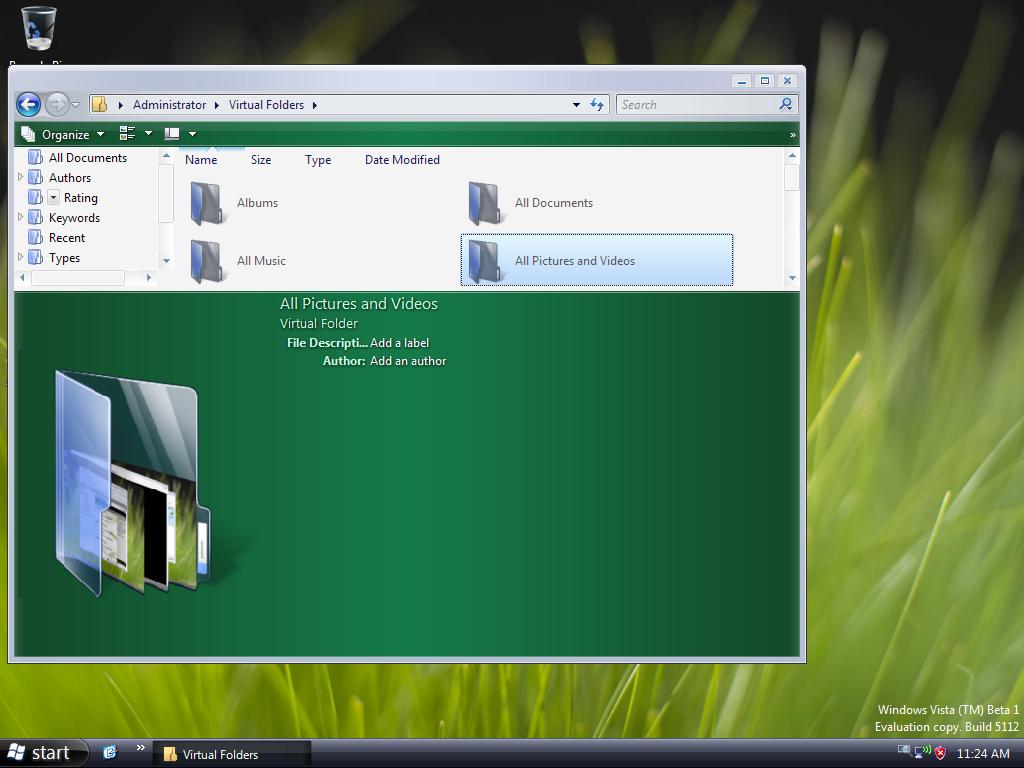Select Authors in the navigation tree
Image resolution: width=1024 pixels, height=768 pixels.
click(x=70, y=178)
